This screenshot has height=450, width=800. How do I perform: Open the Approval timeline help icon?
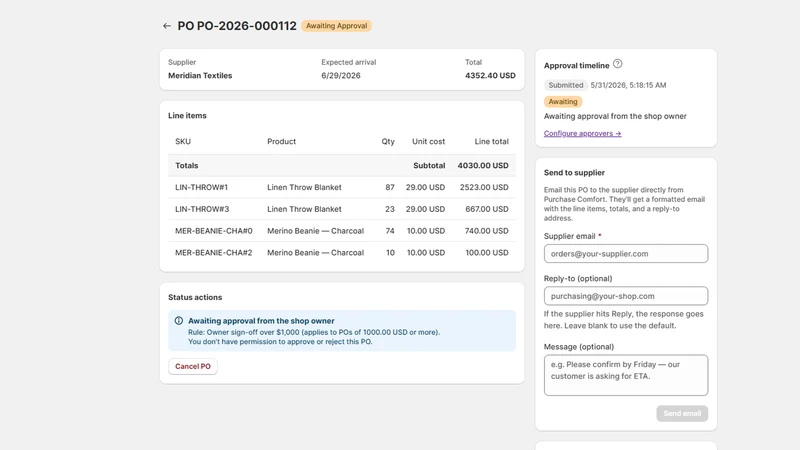pyautogui.click(x=617, y=64)
